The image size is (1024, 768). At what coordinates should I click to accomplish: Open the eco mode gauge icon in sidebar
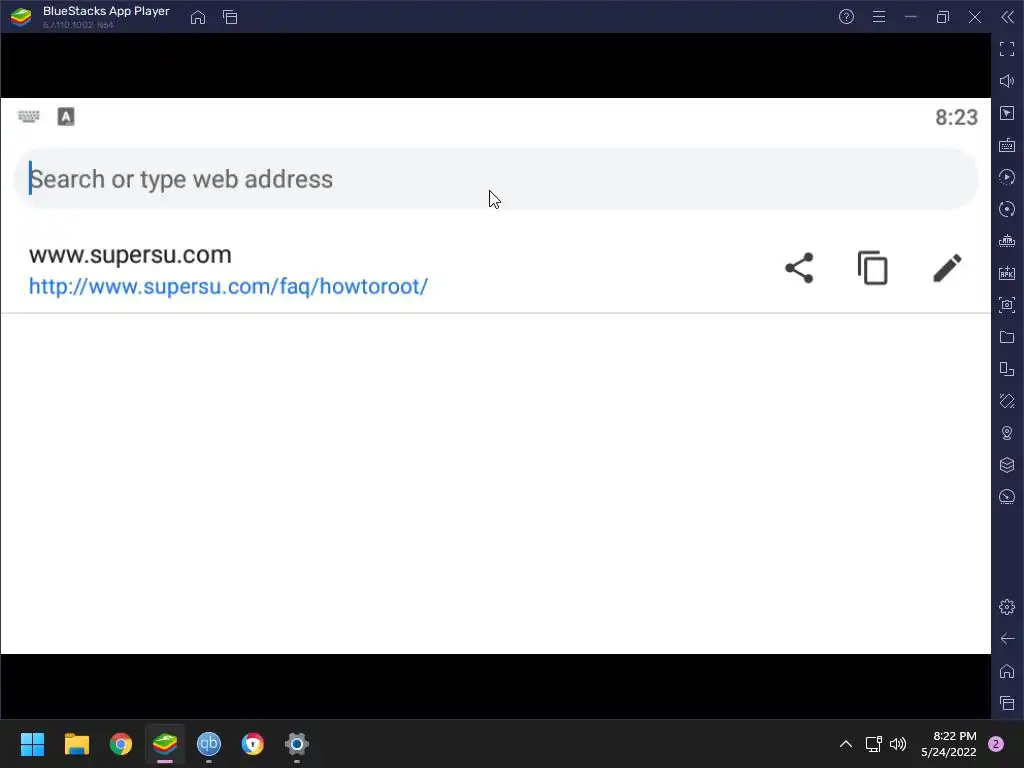click(1007, 497)
